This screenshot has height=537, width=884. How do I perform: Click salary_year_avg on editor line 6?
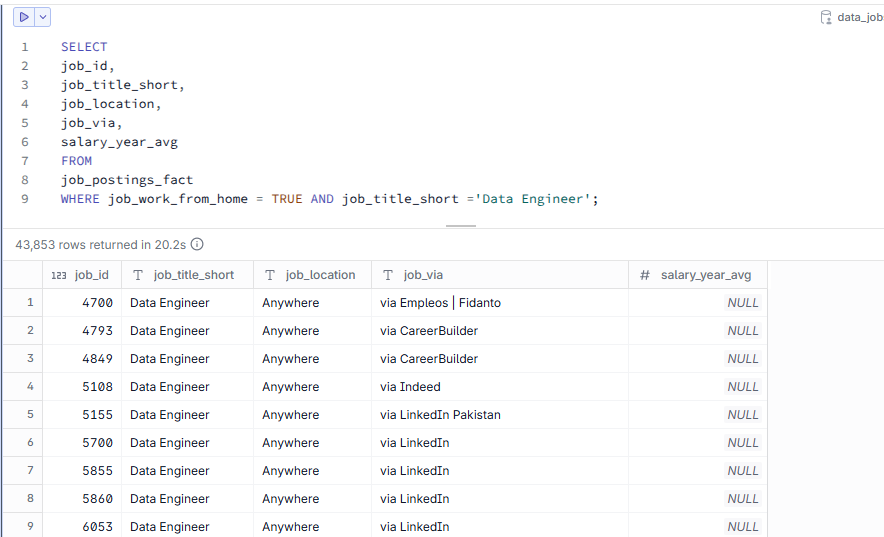point(120,142)
